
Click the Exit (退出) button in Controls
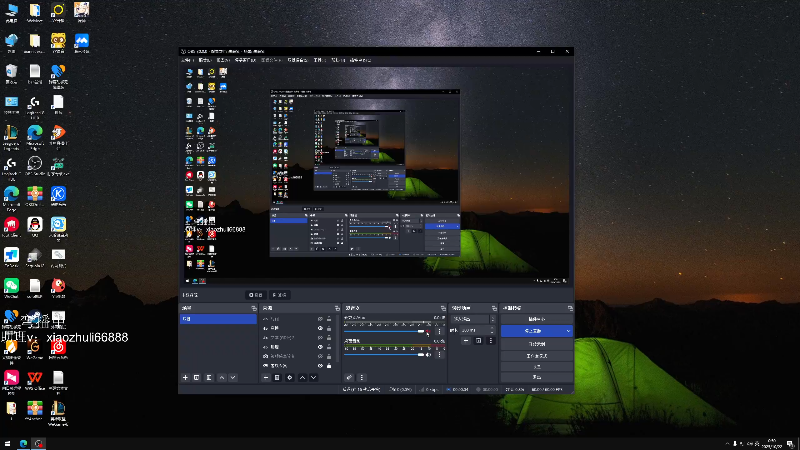[537, 377]
